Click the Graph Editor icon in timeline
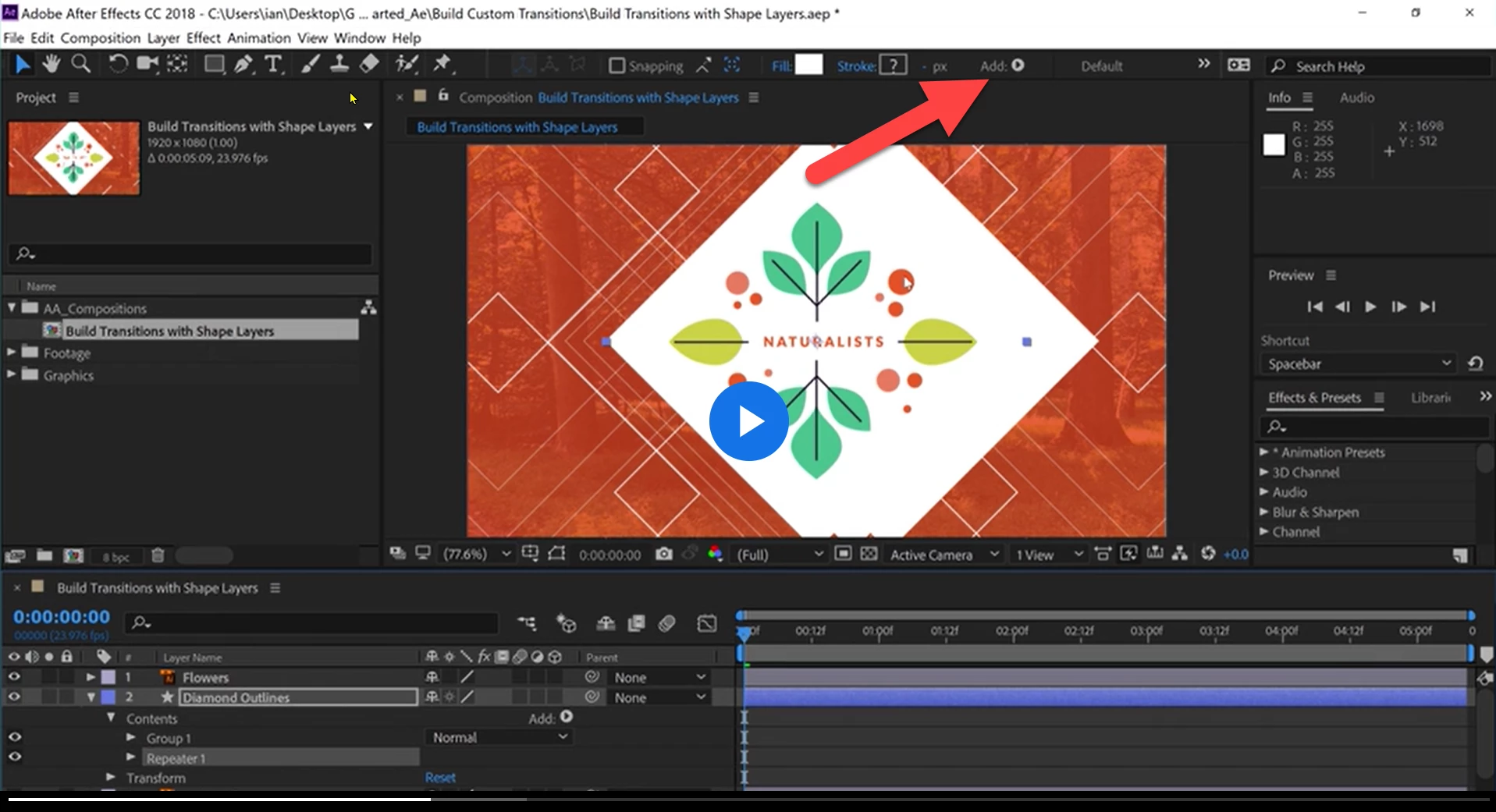Viewport: 1496px width, 812px height. 707,623
